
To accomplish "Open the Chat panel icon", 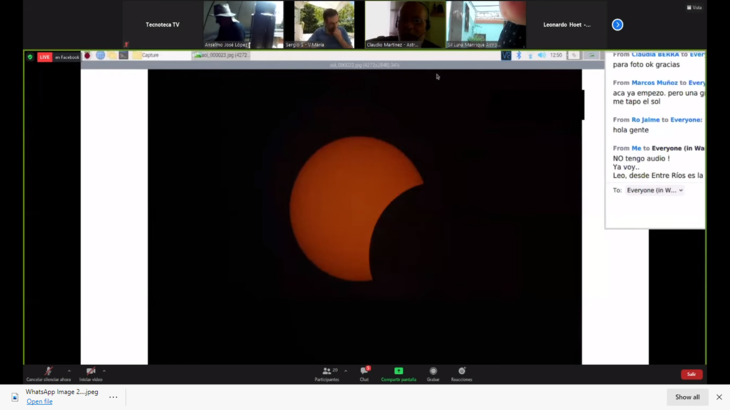I will click(x=364, y=372).
